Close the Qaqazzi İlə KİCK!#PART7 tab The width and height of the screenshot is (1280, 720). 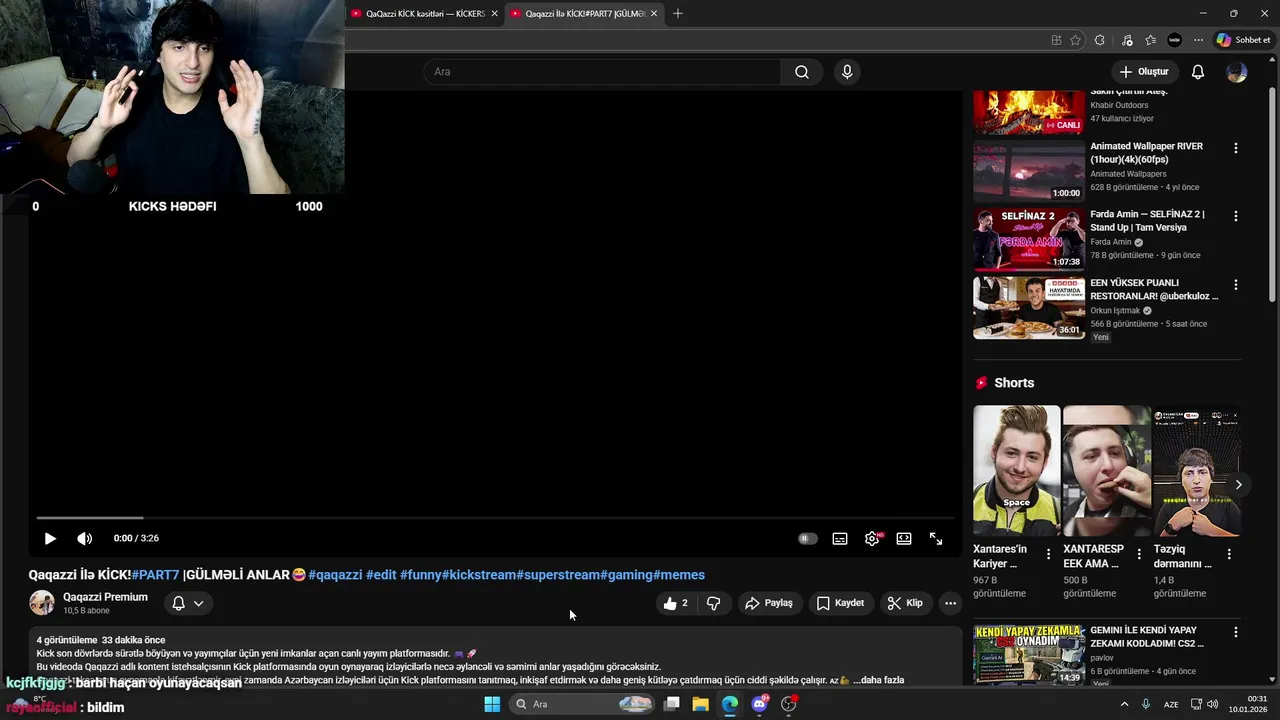[654, 14]
